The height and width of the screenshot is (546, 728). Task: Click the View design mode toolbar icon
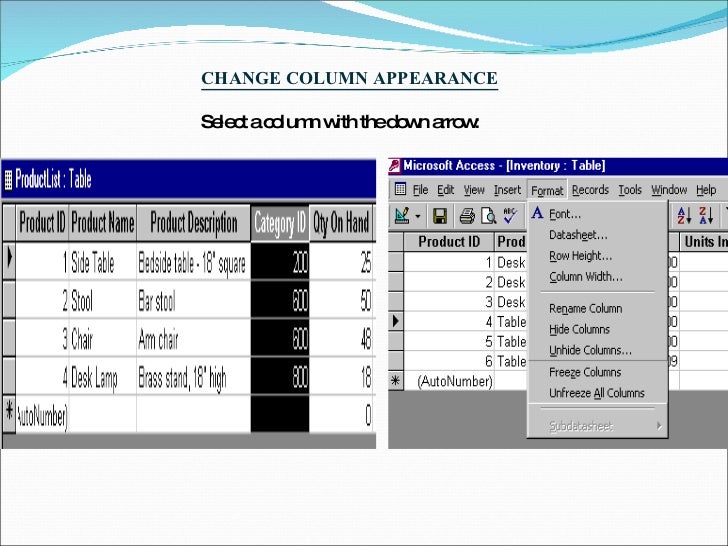[x=402, y=215]
